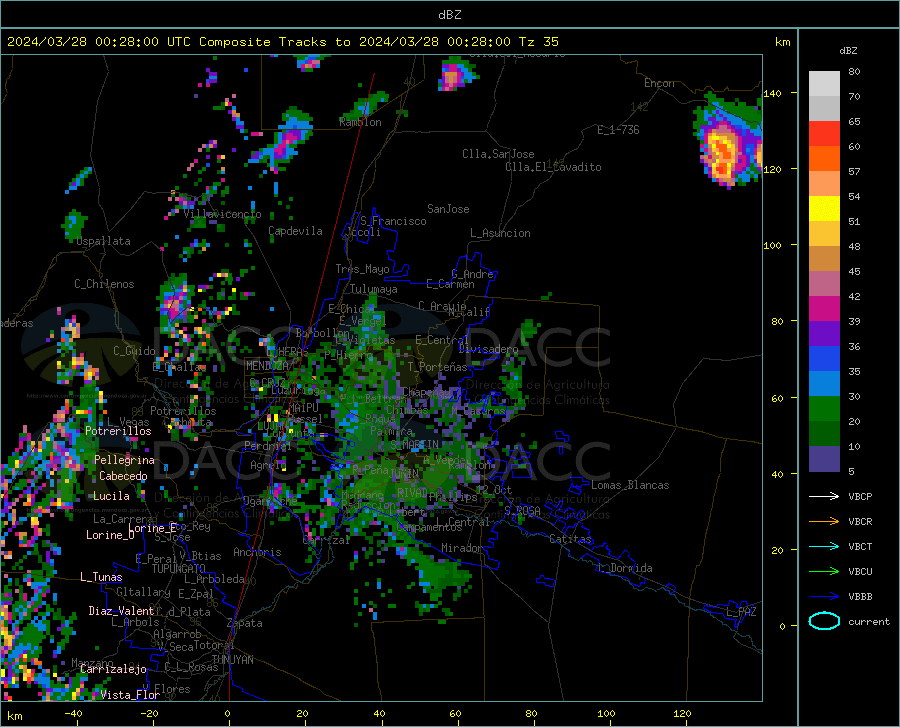The height and width of the screenshot is (727, 900).
Task: Click the L_Tunas map label
Action: [x=101, y=577]
